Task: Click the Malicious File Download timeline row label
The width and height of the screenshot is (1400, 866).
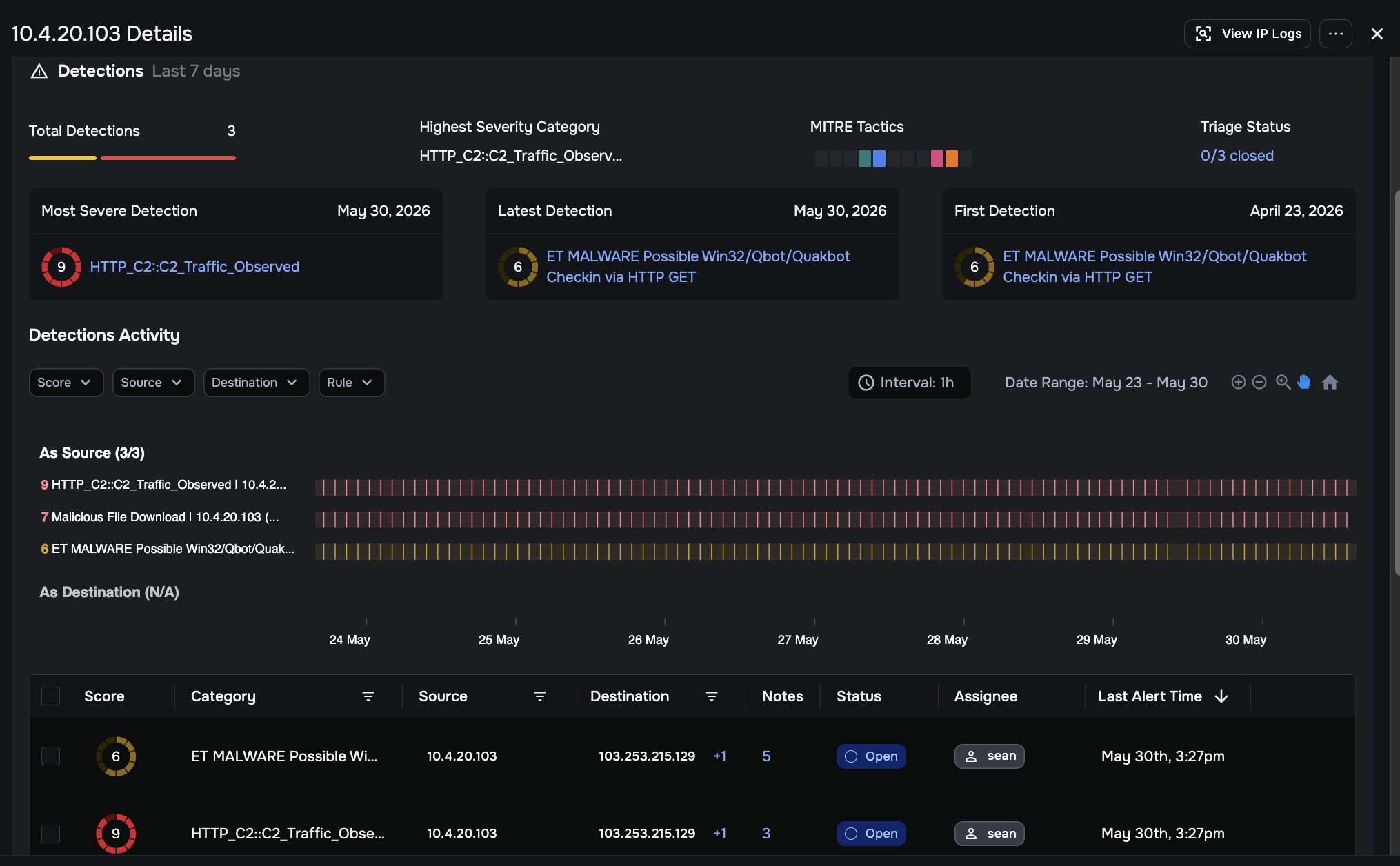Action: (159, 517)
